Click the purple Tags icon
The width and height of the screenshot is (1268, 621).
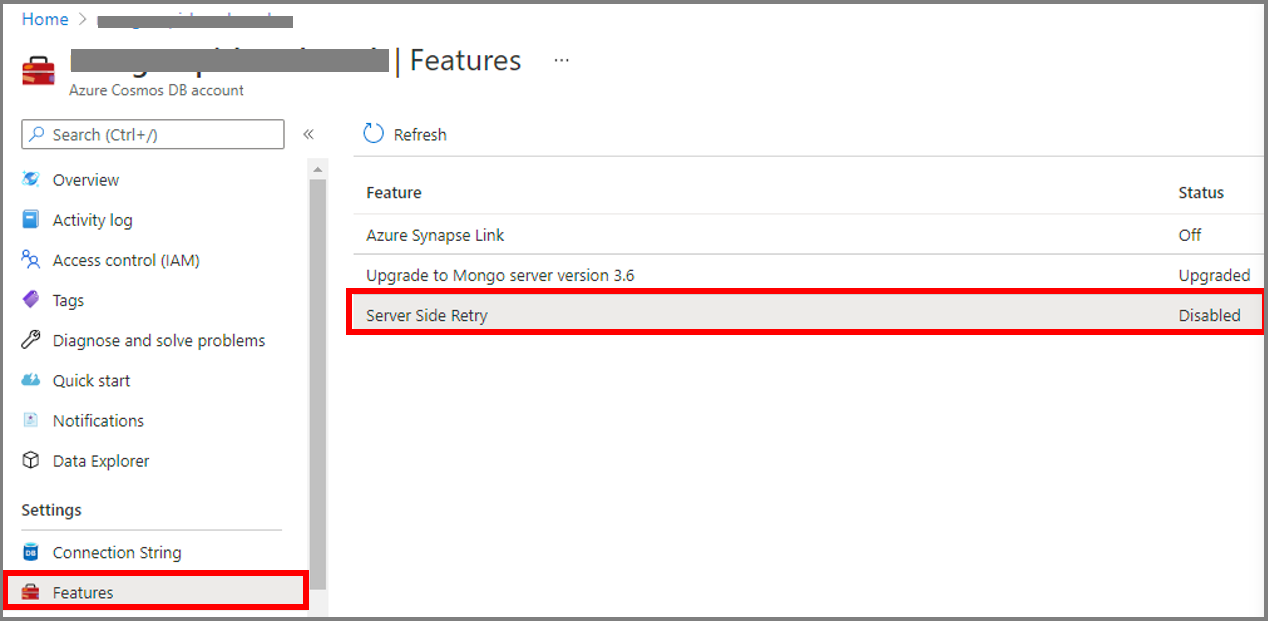click(x=31, y=300)
